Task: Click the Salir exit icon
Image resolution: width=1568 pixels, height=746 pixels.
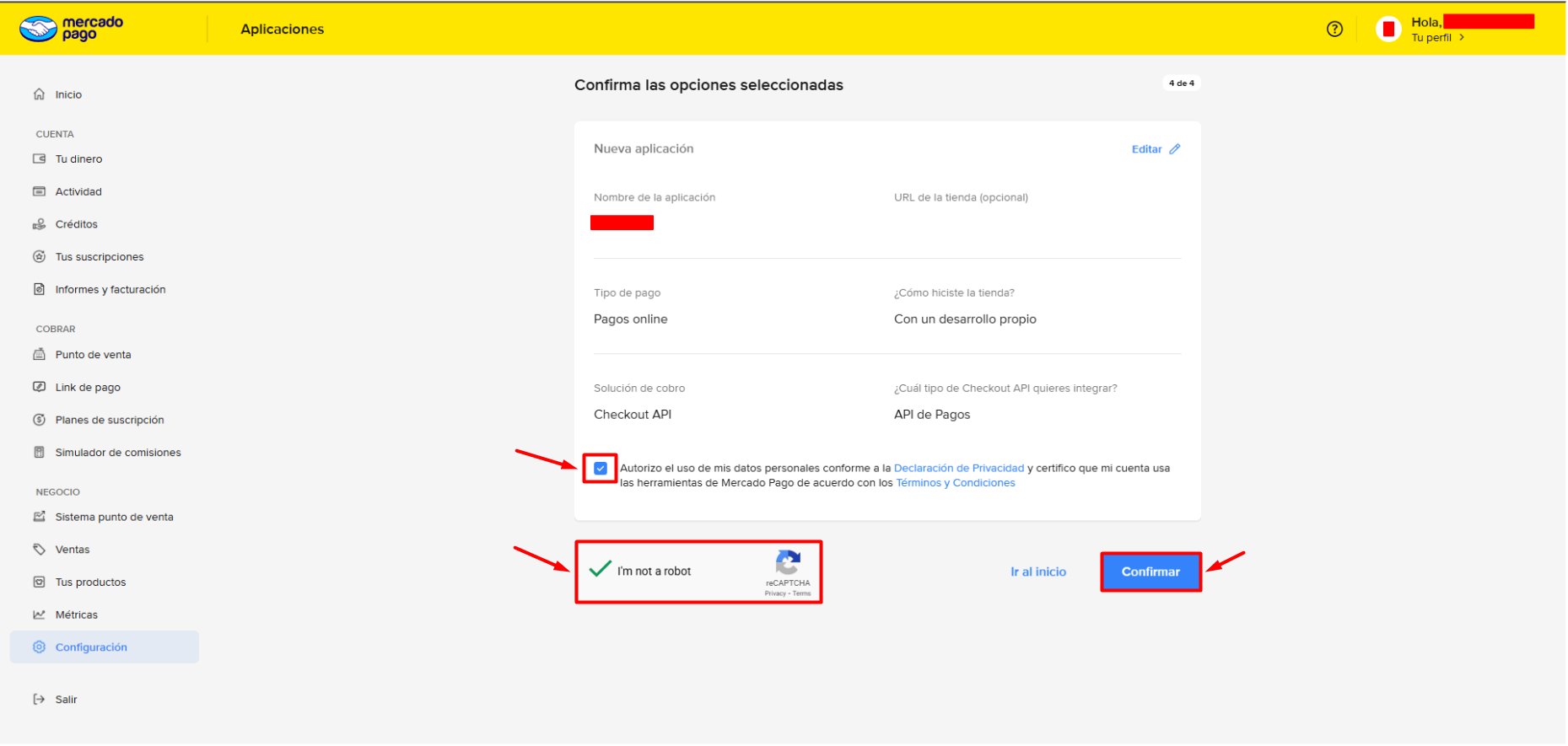Action: (39, 699)
